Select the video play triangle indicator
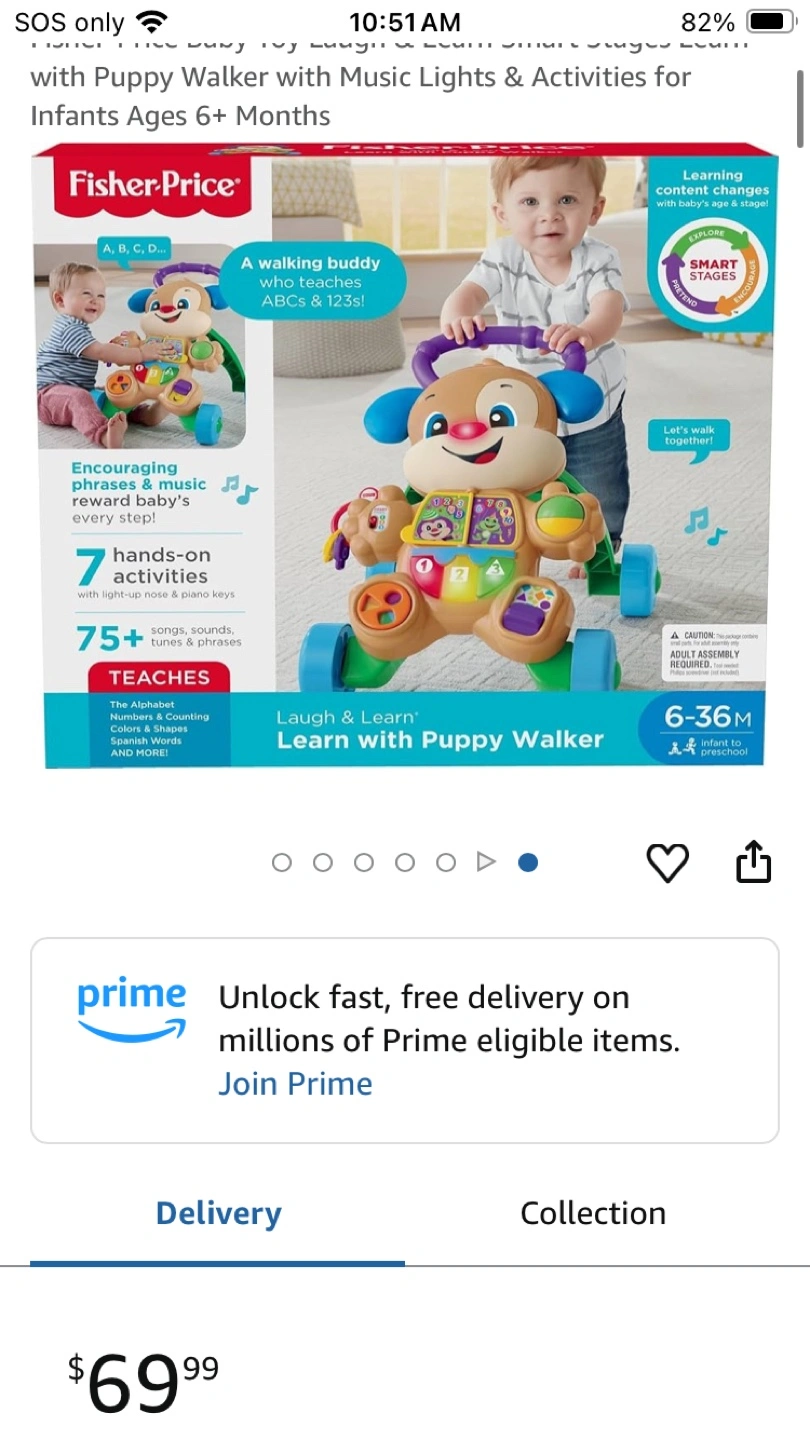810x1440 pixels. point(486,862)
